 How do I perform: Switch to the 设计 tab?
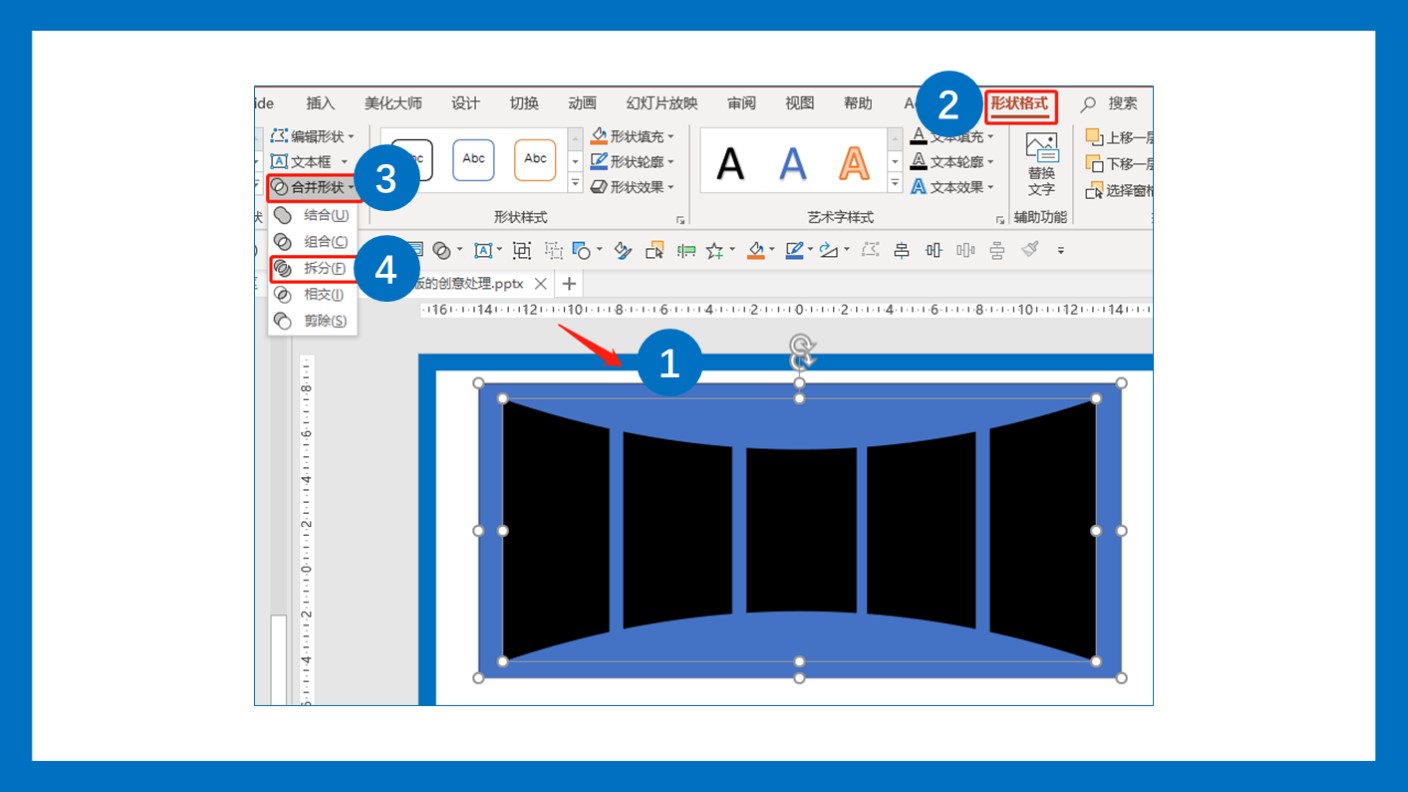465,103
